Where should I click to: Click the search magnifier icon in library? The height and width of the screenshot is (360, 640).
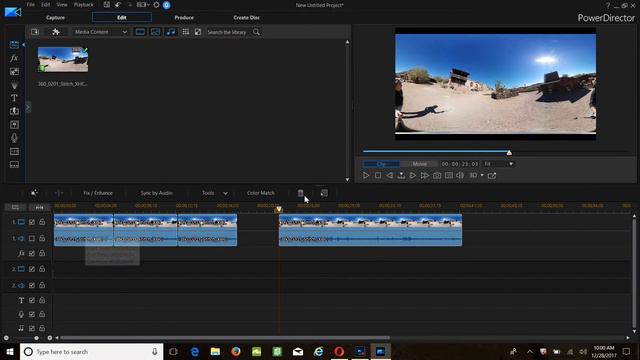256,32
